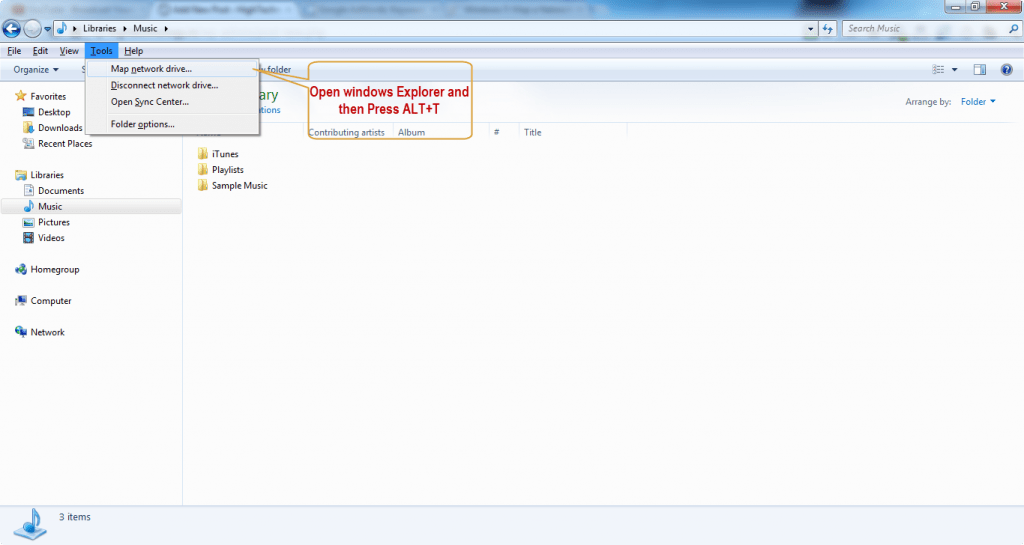Close the Tools menu
1024x545 pixels.
coord(101,51)
